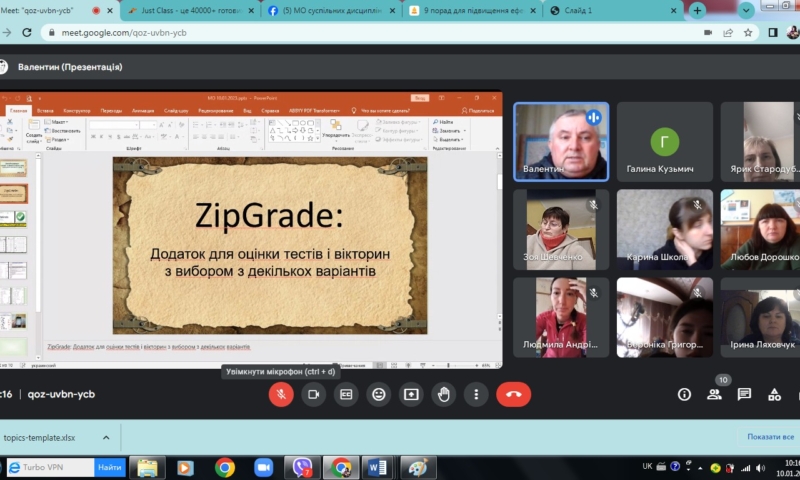800x480 pixels.
Task: Click the Найти button in the taskbar search
Action: 110,467
